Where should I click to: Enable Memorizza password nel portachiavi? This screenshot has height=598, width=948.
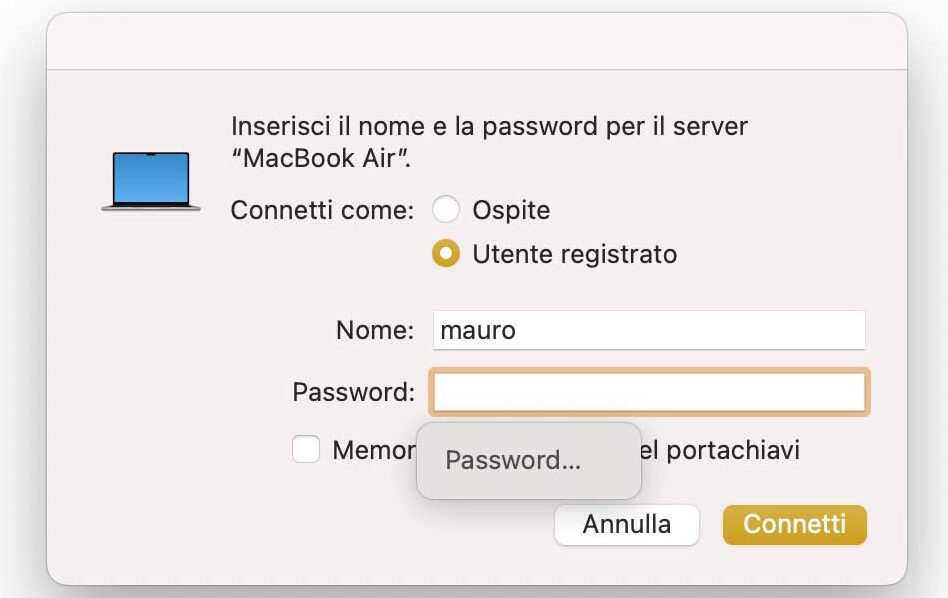[x=307, y=450]
